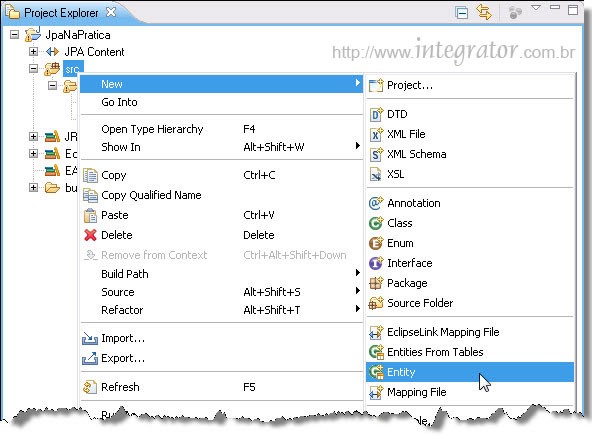This screenshot has height=436, width=592.
Task: Open the Refactor submenu
Action: pyautogui.click(x=222, y=310)
